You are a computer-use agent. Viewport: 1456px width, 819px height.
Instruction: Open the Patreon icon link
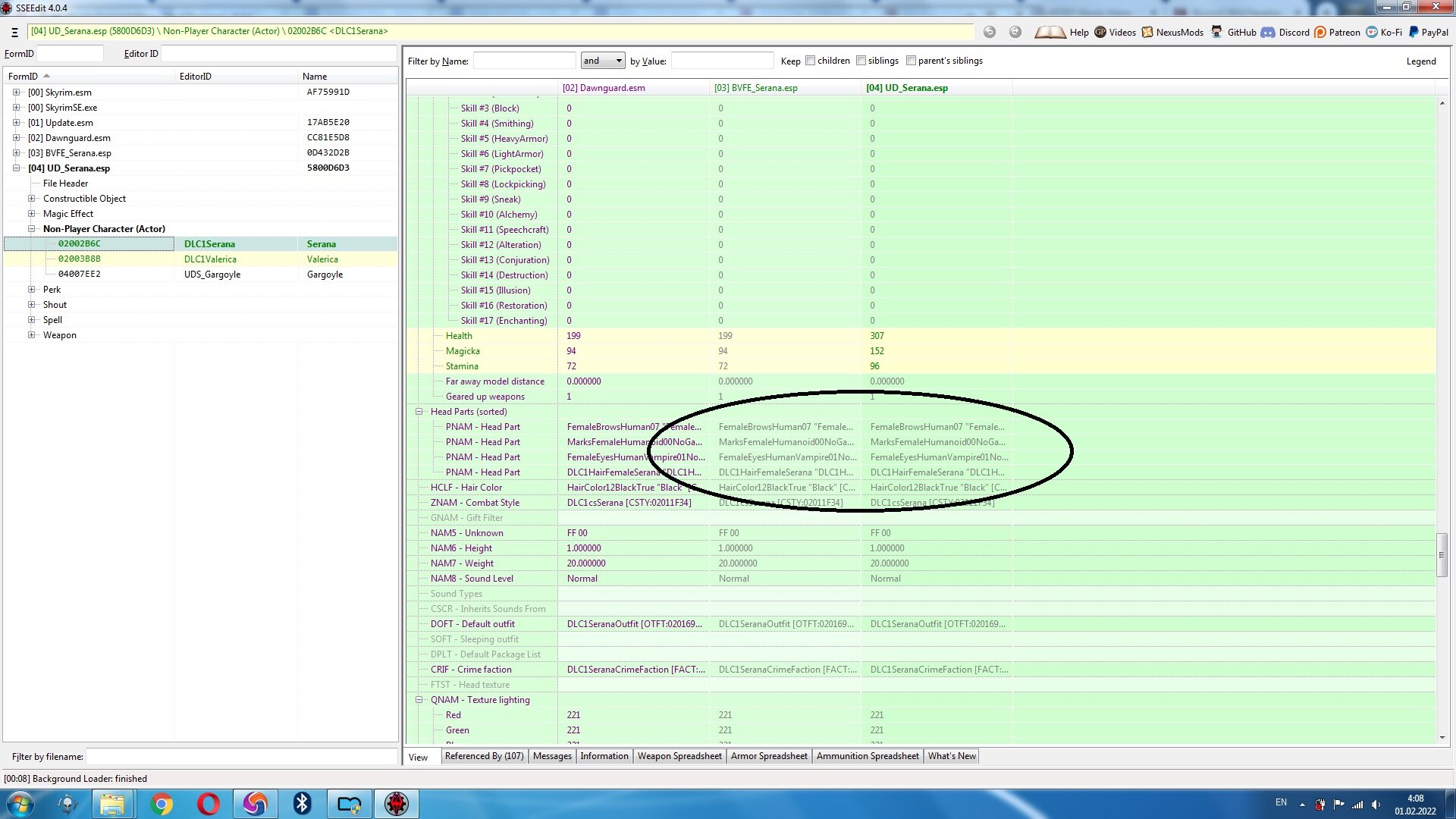(1320, 32)
